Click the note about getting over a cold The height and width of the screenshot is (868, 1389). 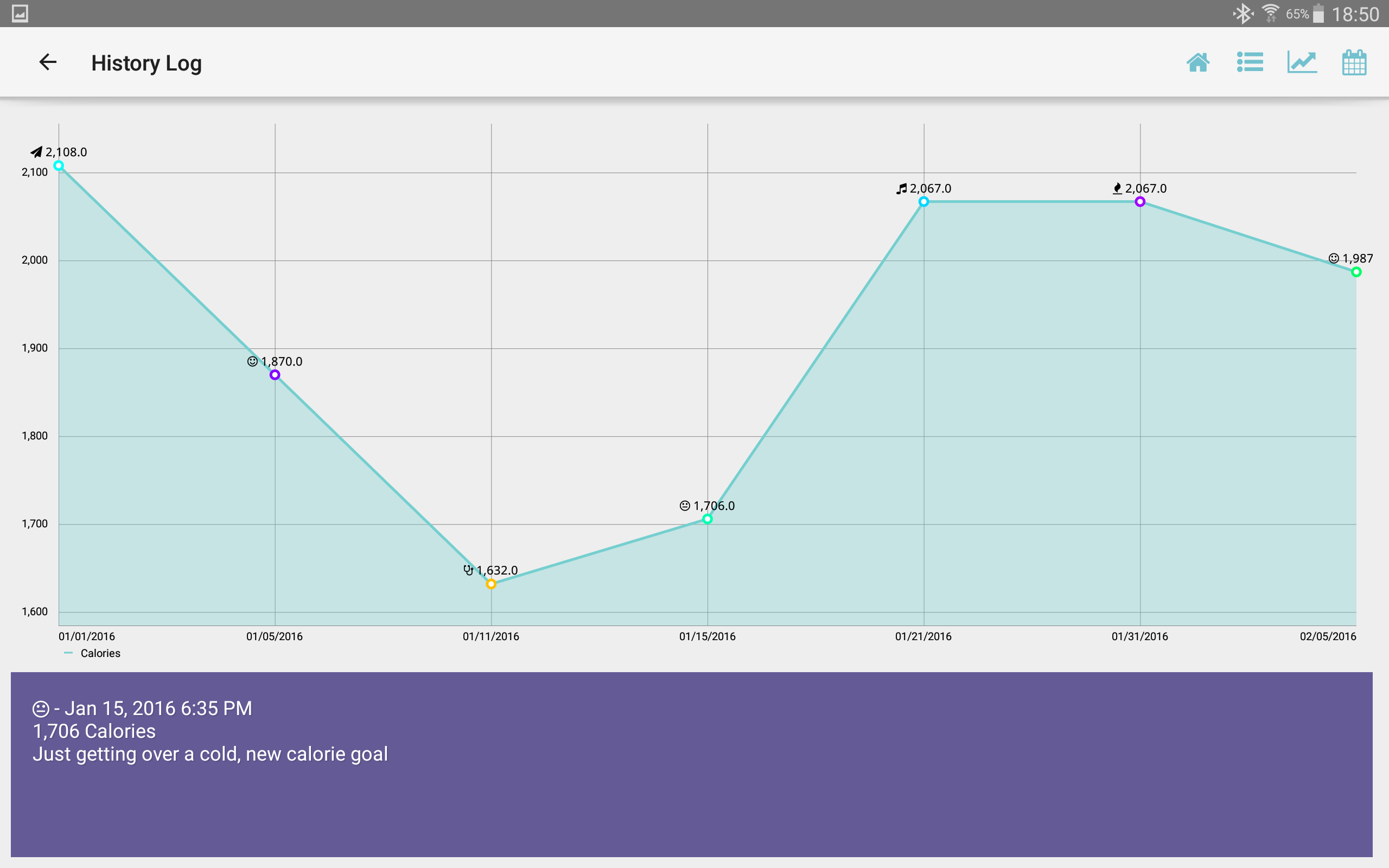coord(210,754)
